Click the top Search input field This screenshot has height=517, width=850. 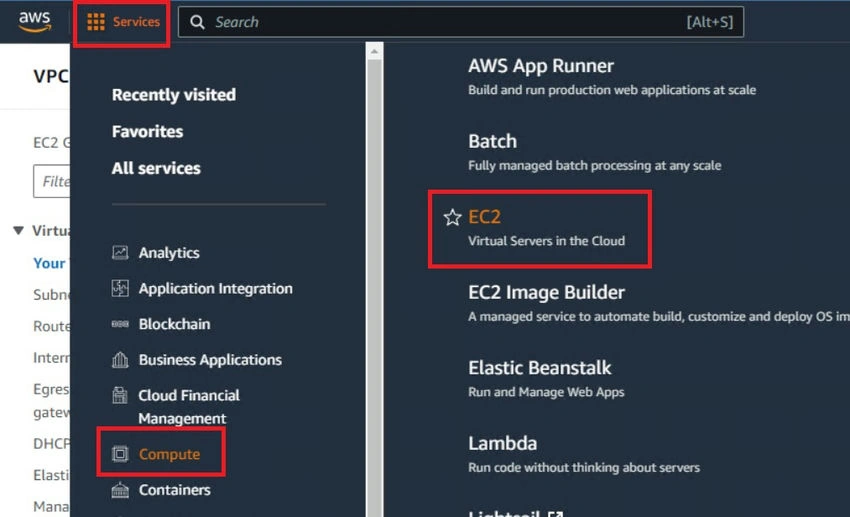click(461, 22)
